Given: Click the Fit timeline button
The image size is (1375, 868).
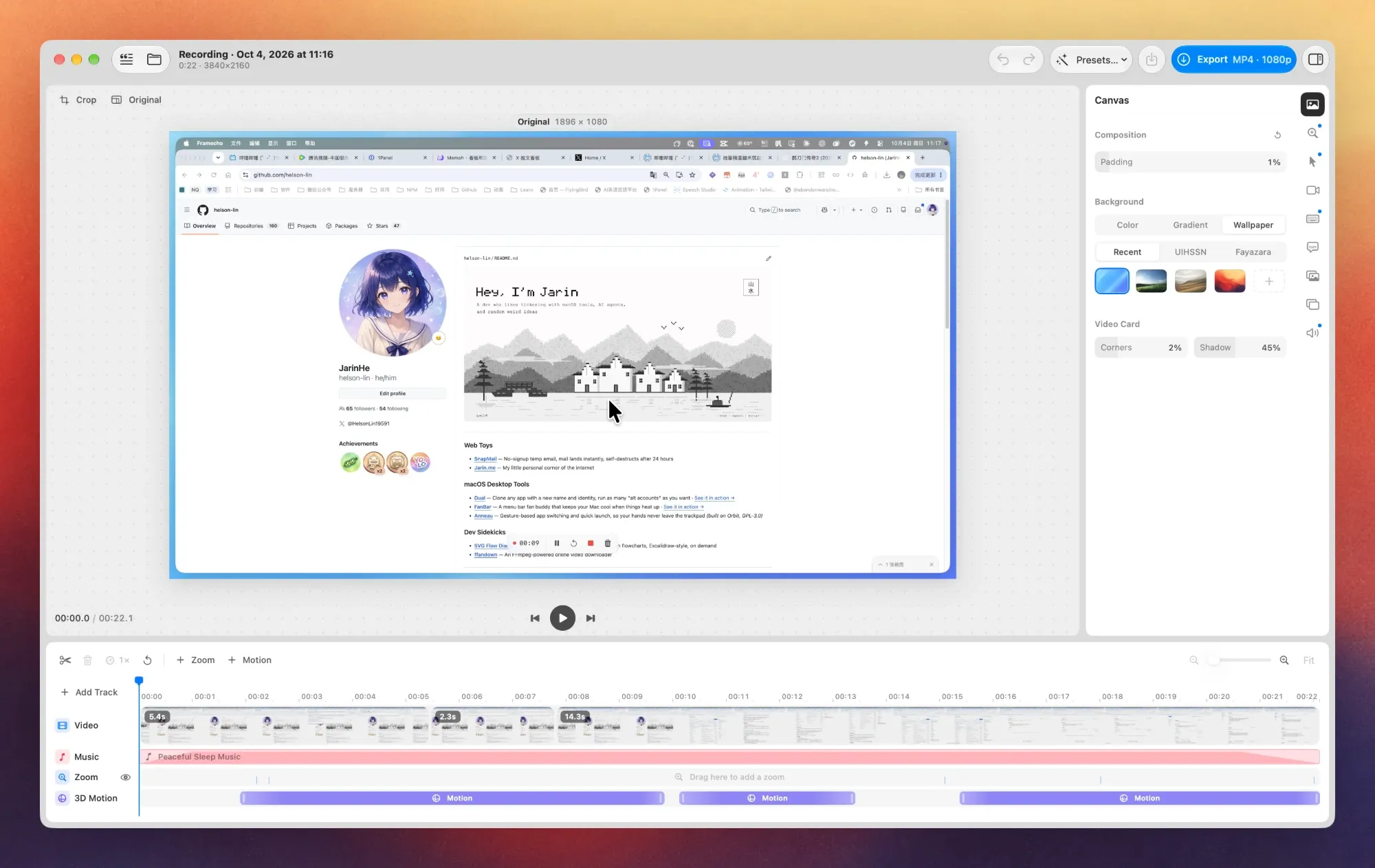Looking at the screenshot, I should point(1308,660).
